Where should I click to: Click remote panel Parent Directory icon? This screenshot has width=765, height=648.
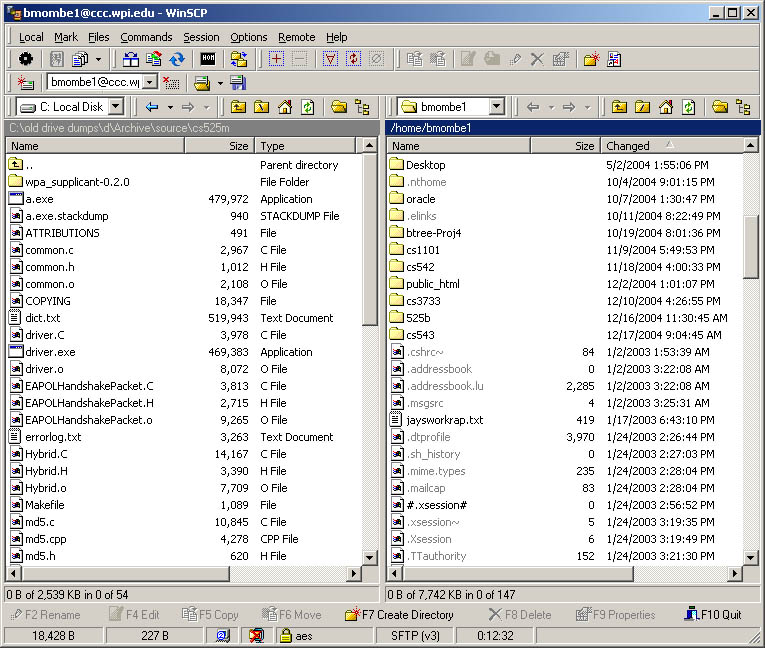[619, 107]
